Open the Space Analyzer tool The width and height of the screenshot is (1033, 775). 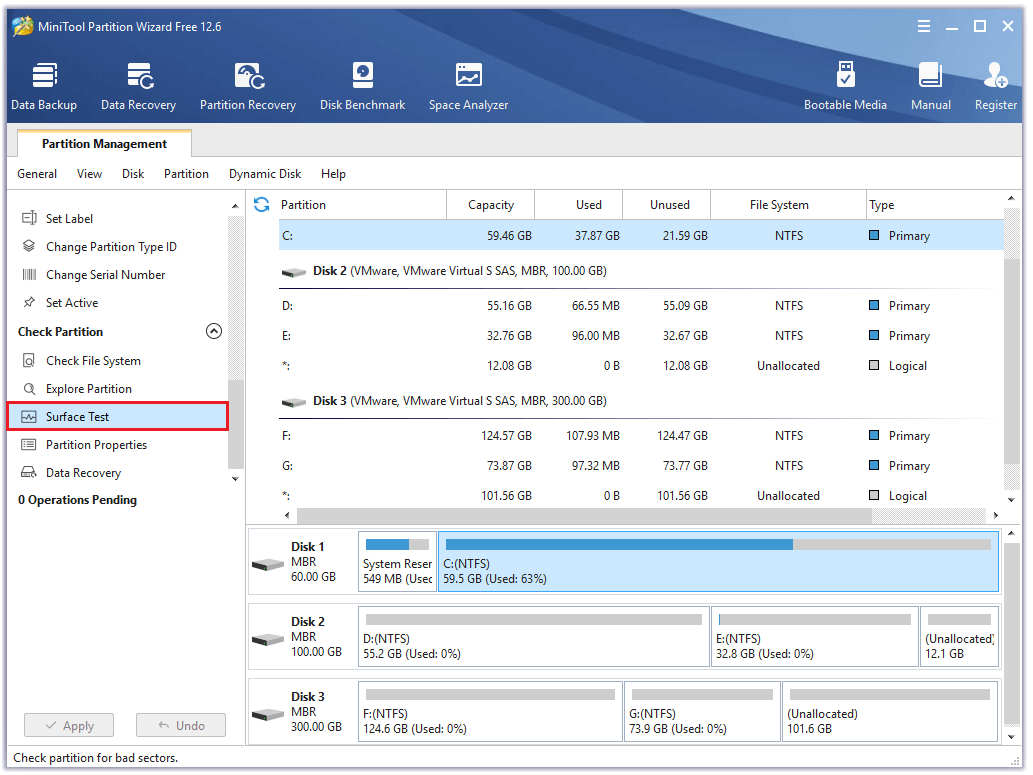[468, 86]
